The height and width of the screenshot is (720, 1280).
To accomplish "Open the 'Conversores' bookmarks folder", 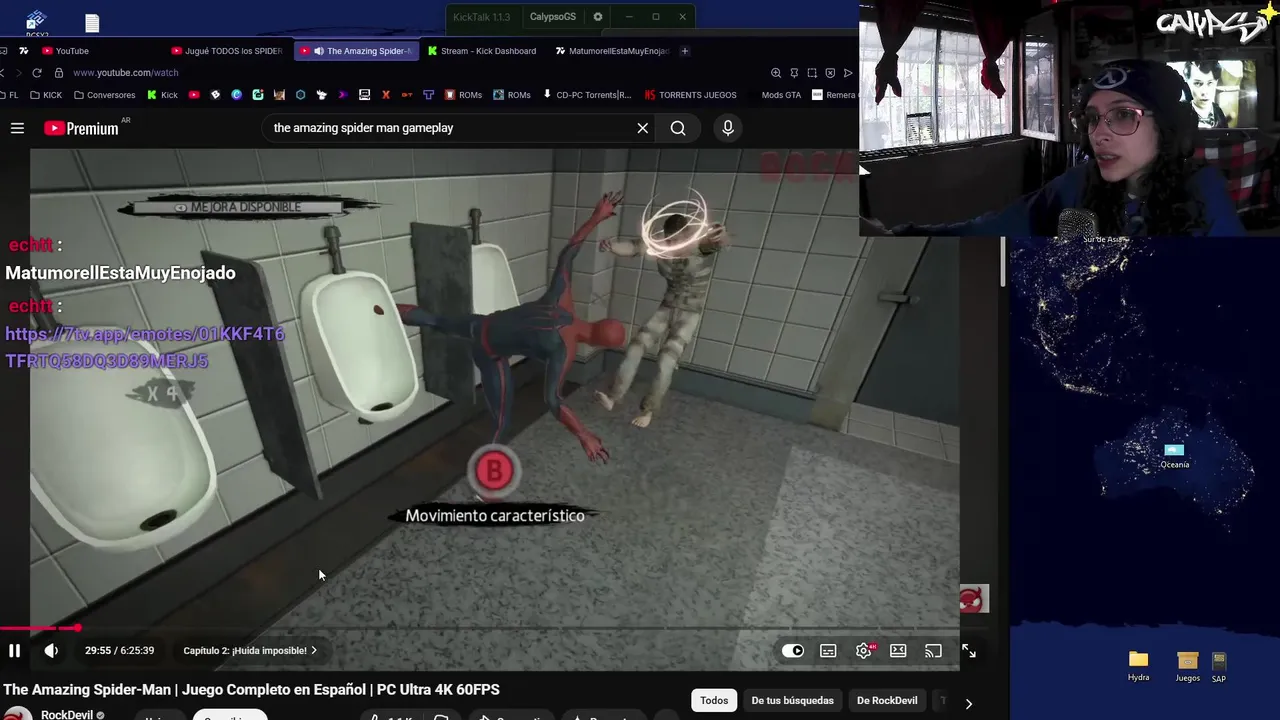I will pyautogui.click(x=105, y=95).
